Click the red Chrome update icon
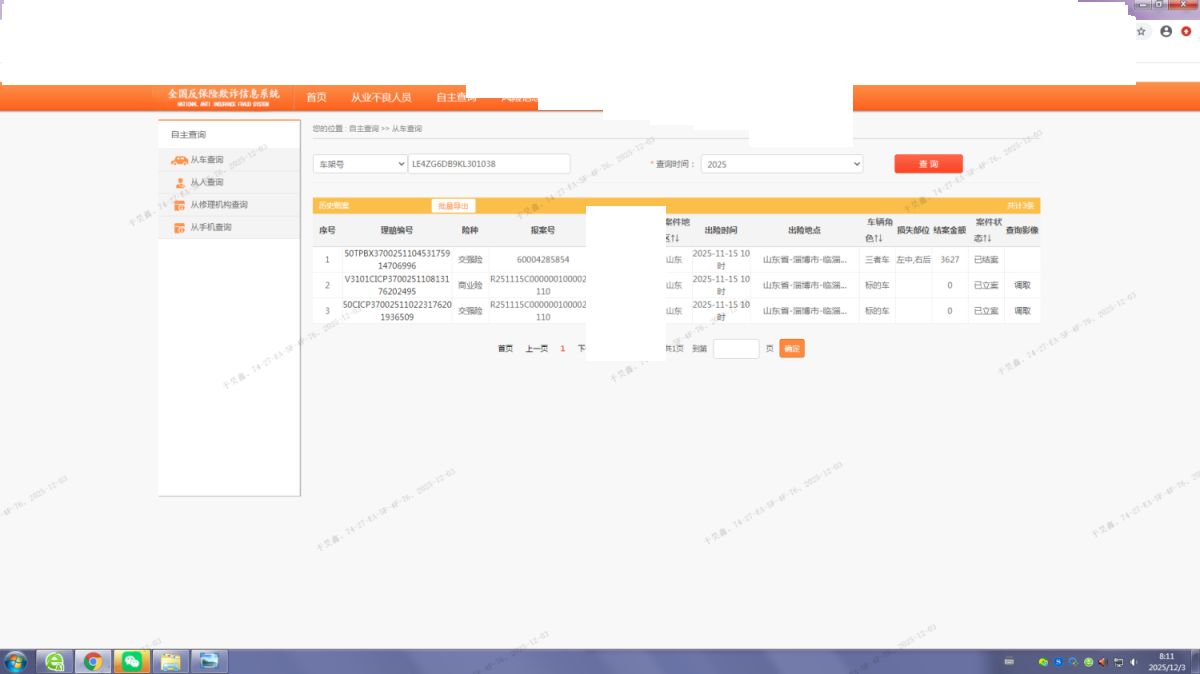 1186,32
